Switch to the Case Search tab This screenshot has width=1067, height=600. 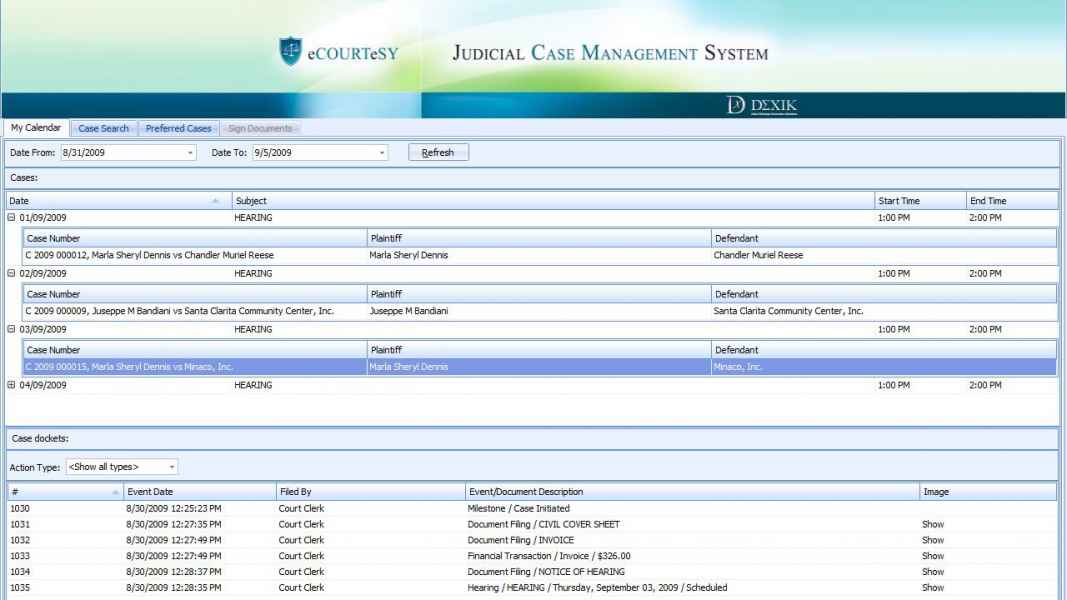[x=103, y=128]
